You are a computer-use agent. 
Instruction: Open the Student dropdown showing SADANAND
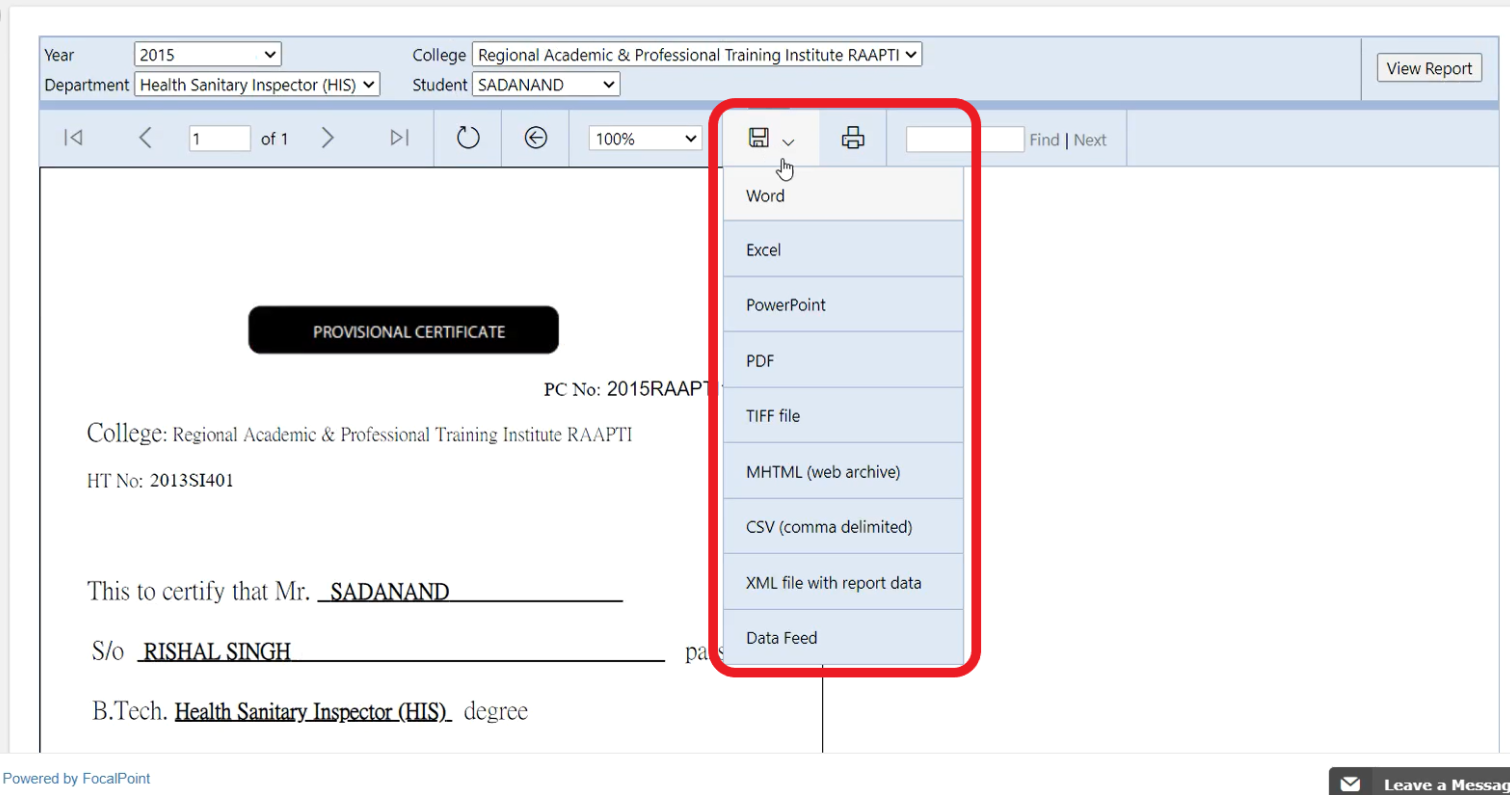546,85
